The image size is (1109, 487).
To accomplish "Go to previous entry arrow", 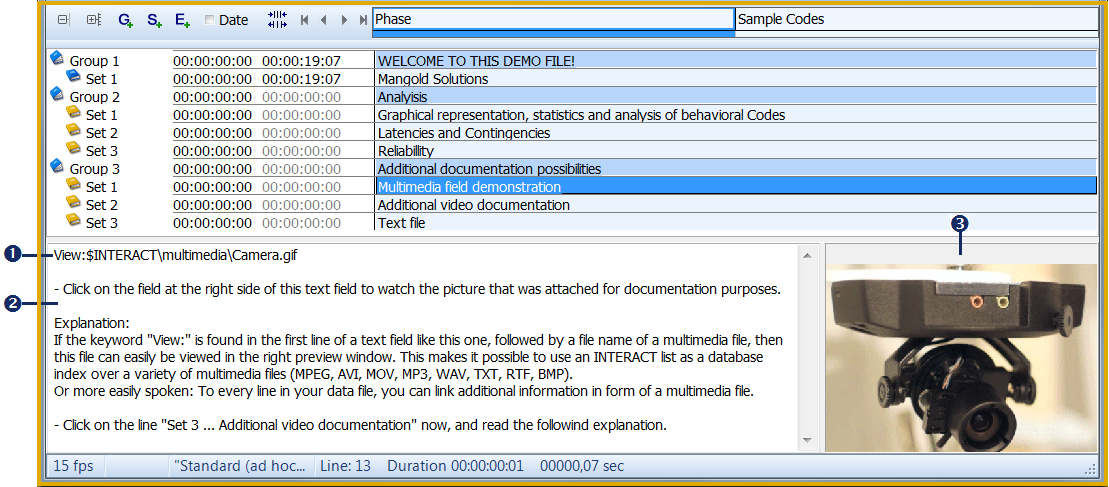I will pyautogui.click(x=324, y=20).
